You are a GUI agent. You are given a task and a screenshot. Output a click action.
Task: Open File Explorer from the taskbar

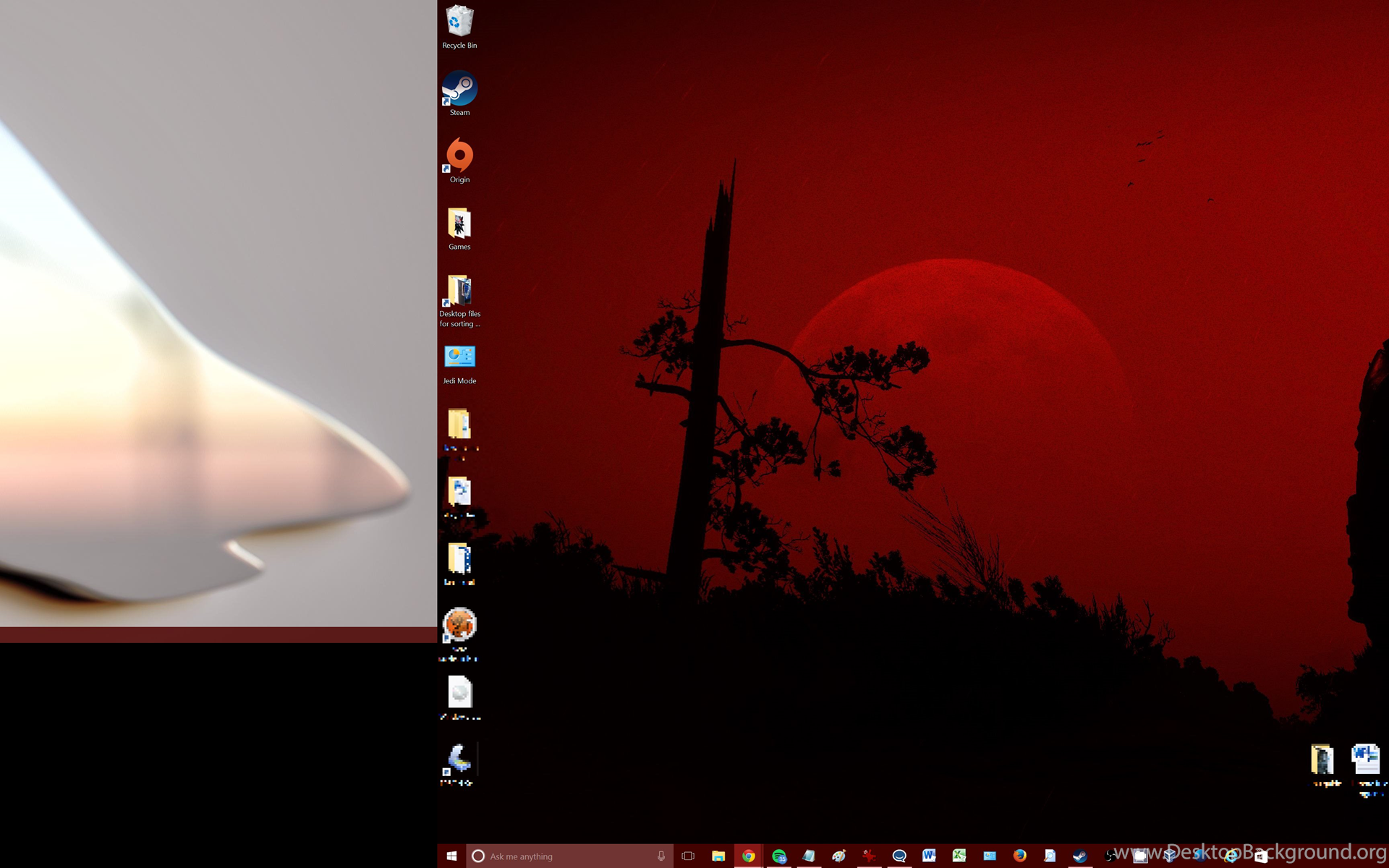[718, 856]
